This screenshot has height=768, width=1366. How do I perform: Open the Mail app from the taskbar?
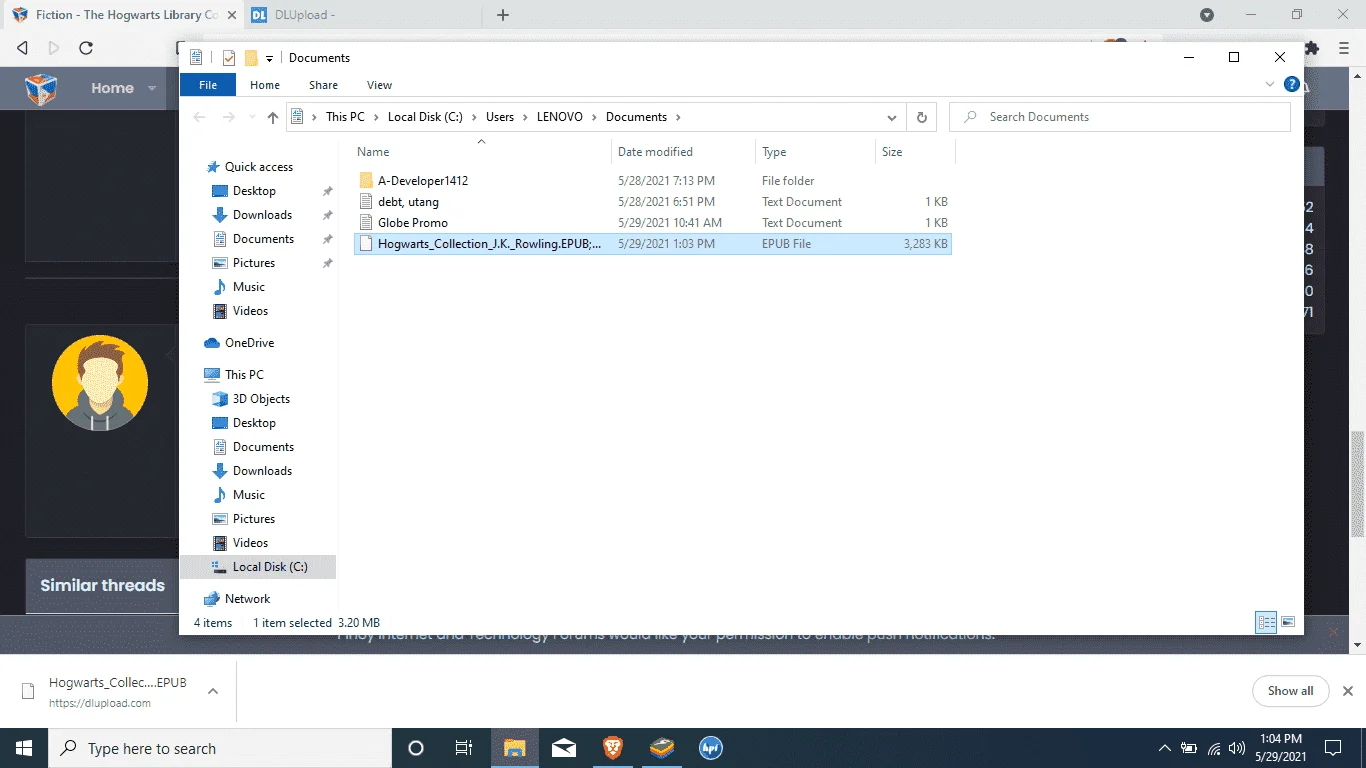pyautogui.click(x=564, y=748)
